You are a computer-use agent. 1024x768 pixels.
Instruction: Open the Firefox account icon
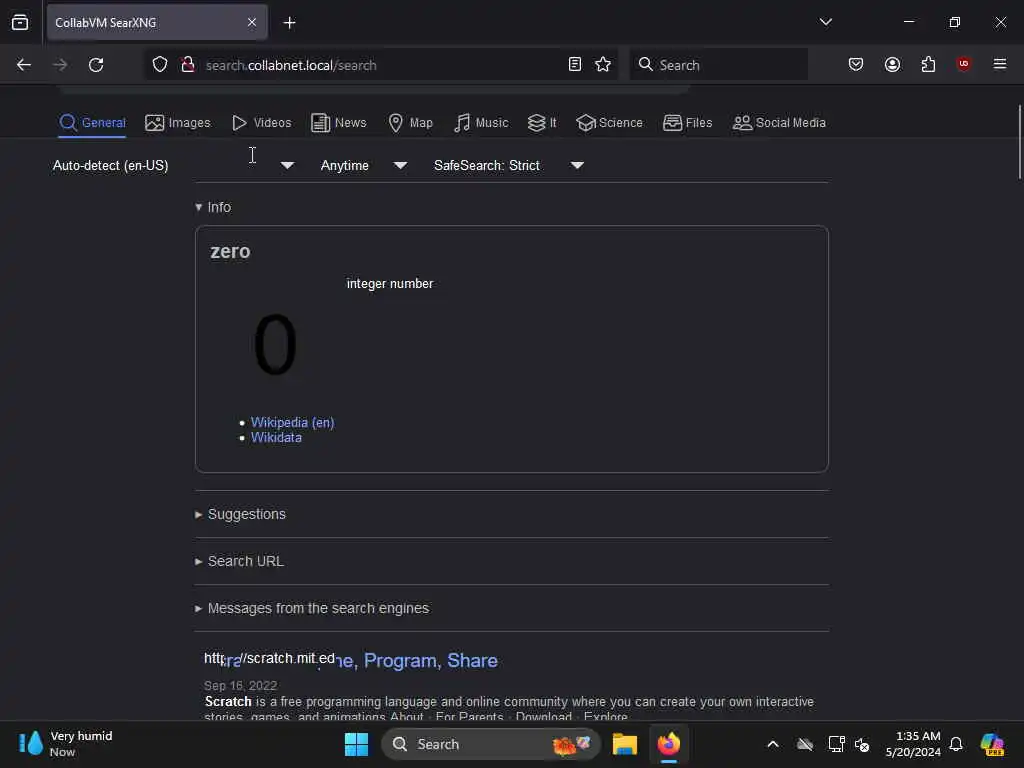pyautogui.click(x=892, y=65)
